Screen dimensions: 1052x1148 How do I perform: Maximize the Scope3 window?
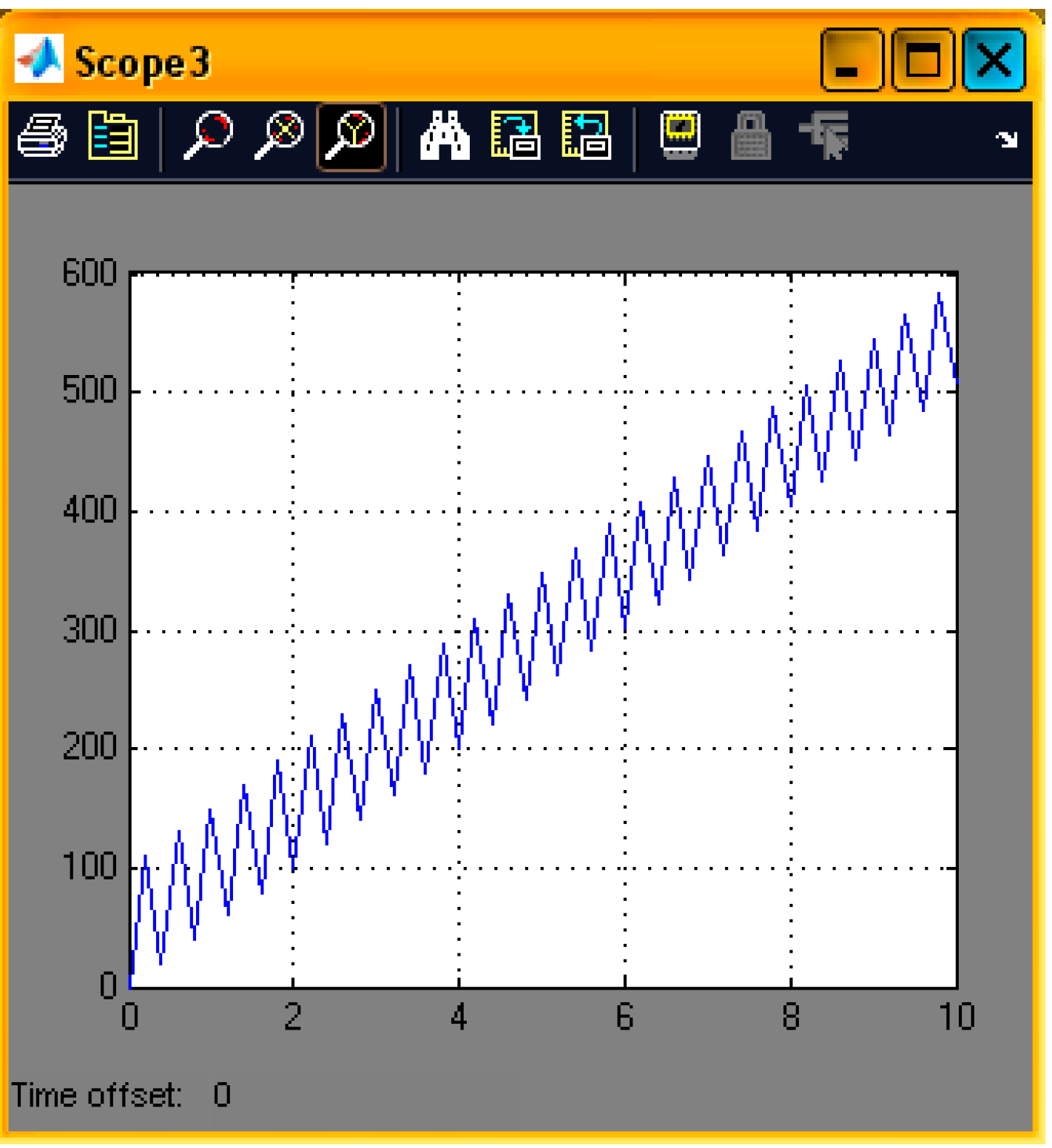[923, 61]
